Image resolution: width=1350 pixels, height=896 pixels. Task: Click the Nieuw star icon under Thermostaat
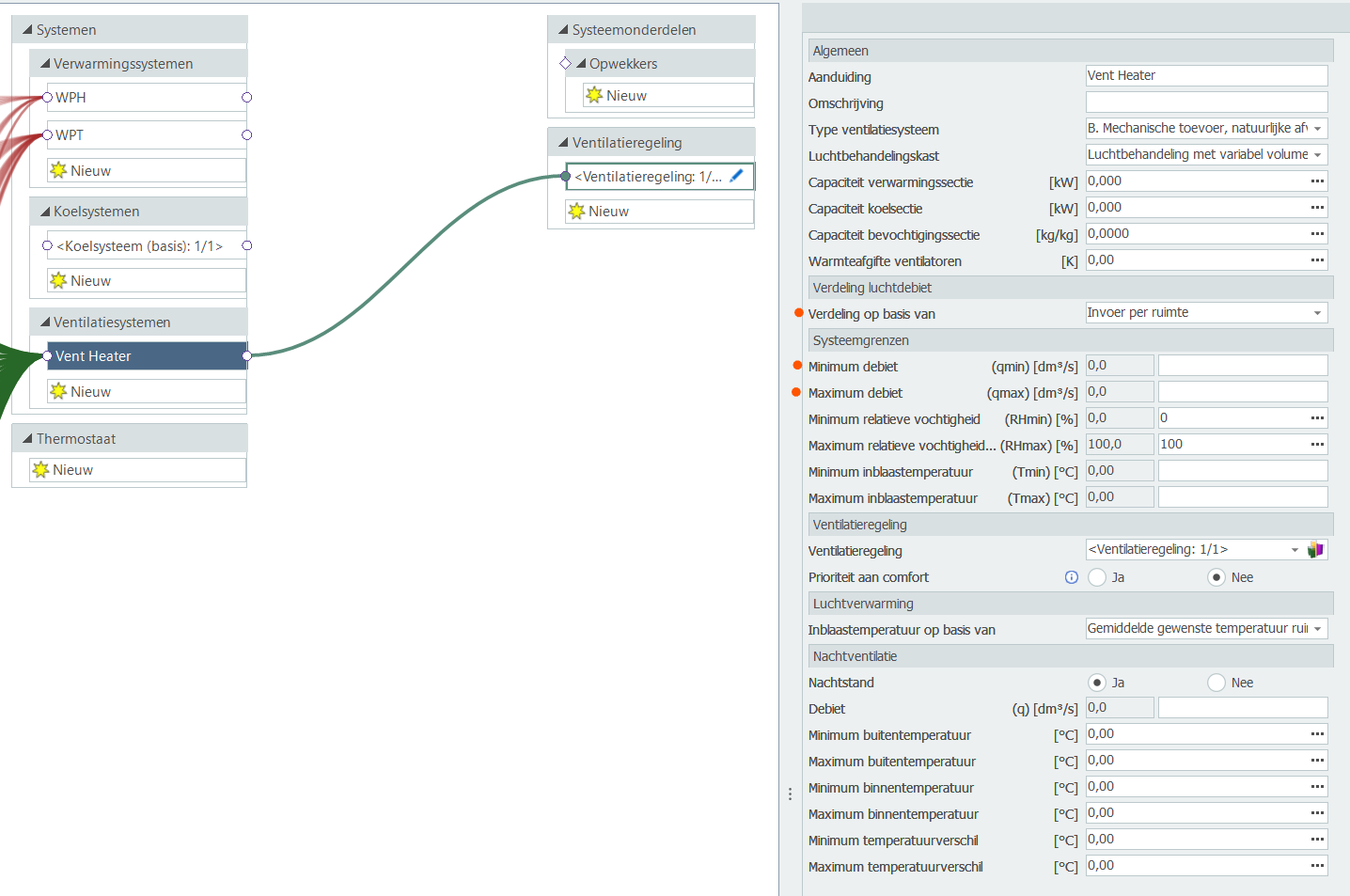tap(40, 469)
